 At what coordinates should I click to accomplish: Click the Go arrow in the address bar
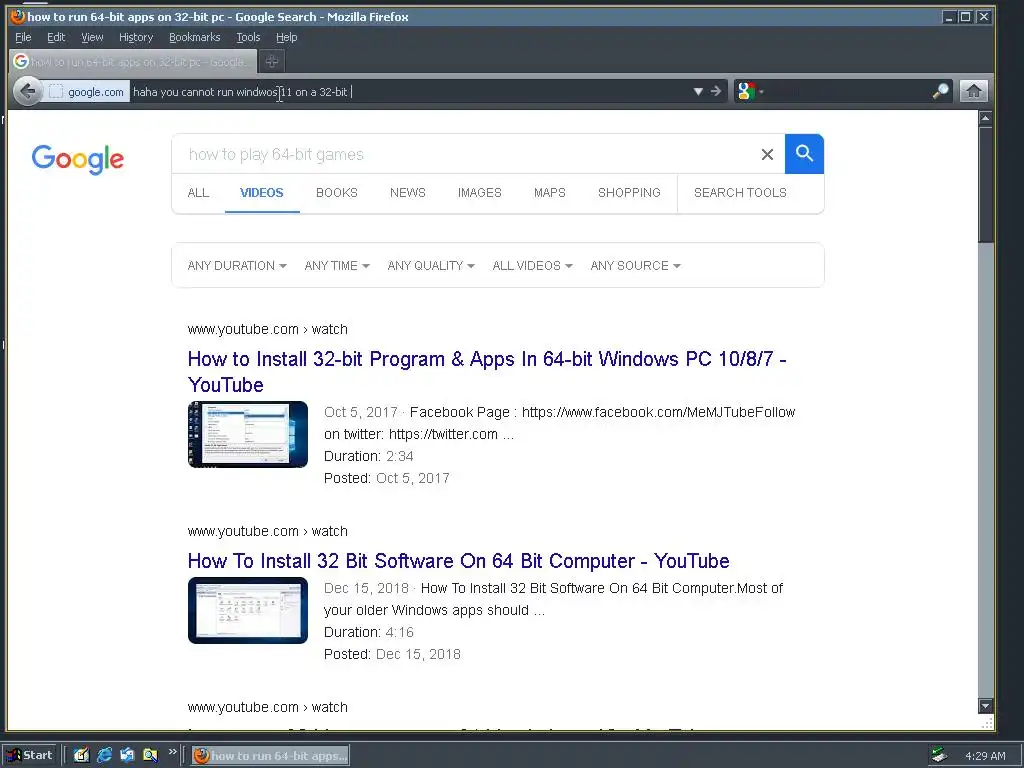pyautogui.click(x=716, y=91)
